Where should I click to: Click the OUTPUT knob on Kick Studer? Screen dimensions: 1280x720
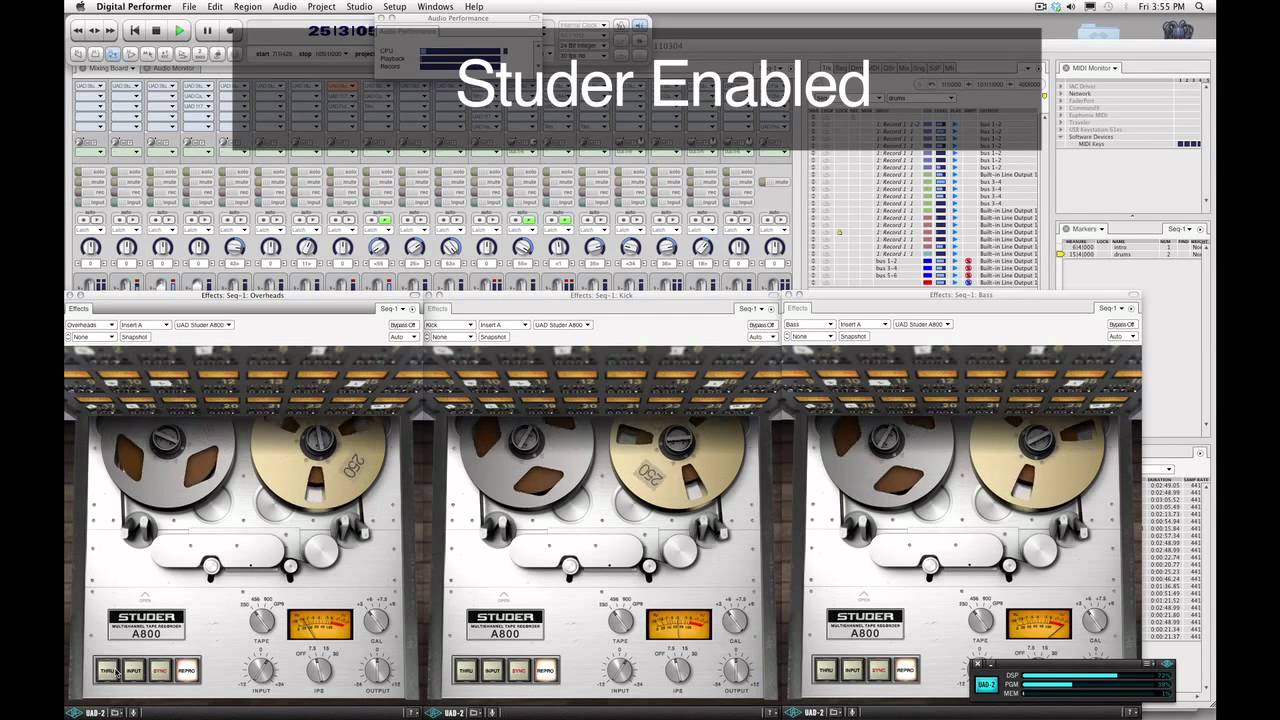coord(737,670)
